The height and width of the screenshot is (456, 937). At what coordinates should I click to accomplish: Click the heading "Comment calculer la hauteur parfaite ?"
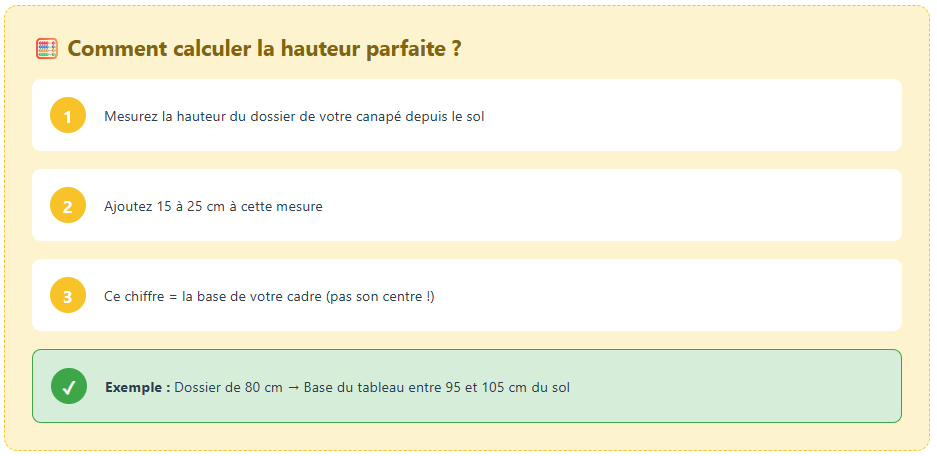point(264,48)
